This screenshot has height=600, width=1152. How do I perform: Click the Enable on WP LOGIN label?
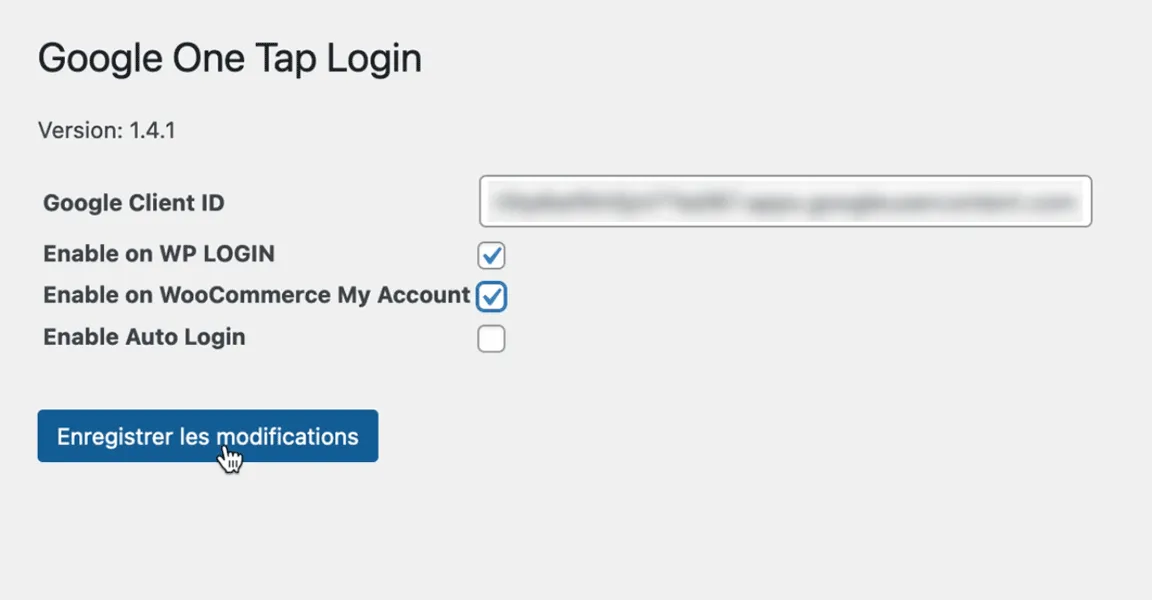tap(158, 254)
